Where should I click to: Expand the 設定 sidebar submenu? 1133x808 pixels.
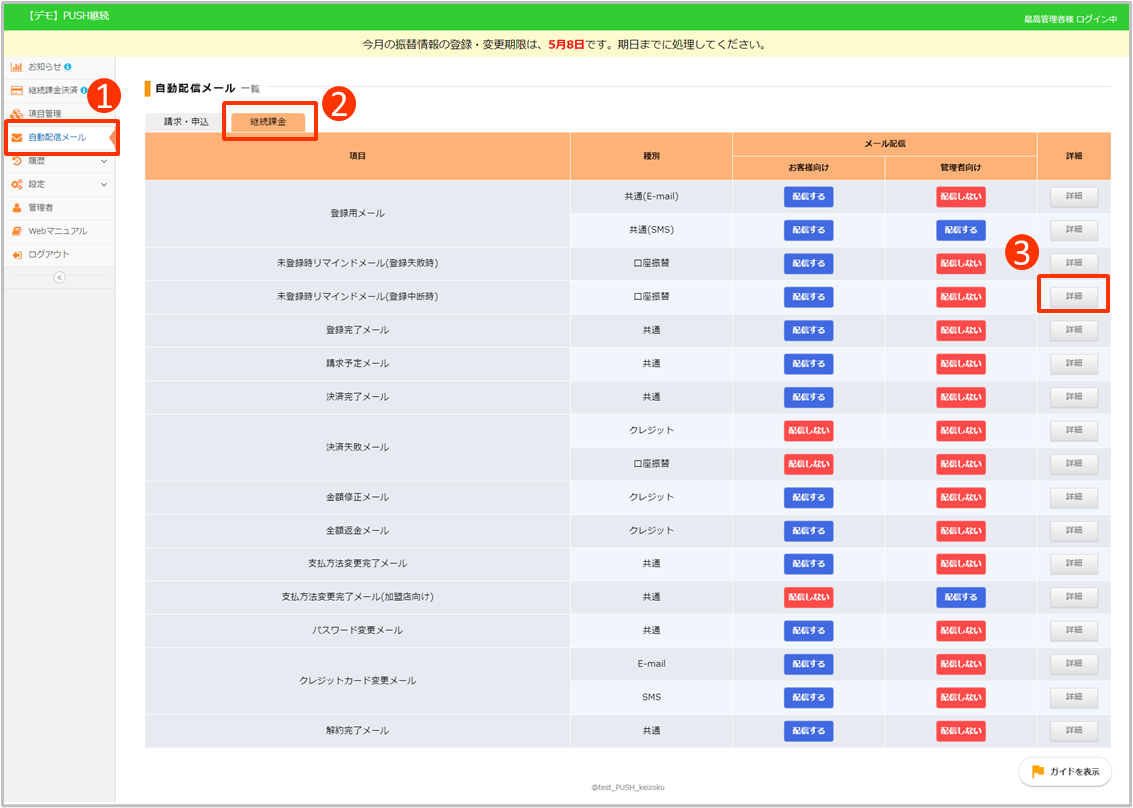(103, 184)
